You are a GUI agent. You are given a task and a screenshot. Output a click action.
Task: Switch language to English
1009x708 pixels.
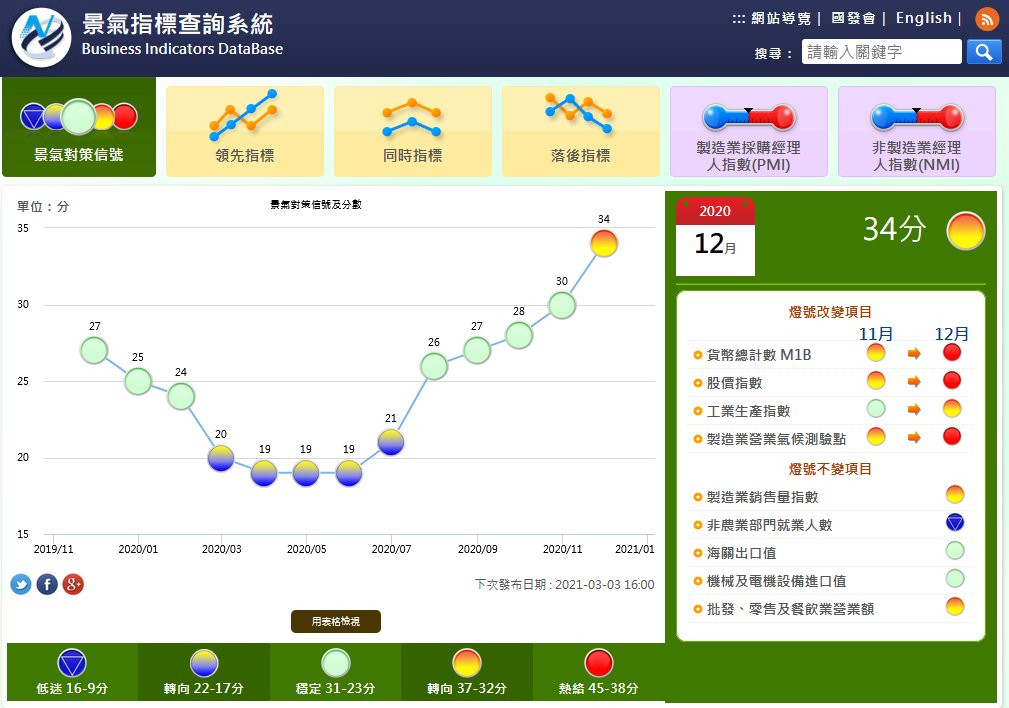923,18
